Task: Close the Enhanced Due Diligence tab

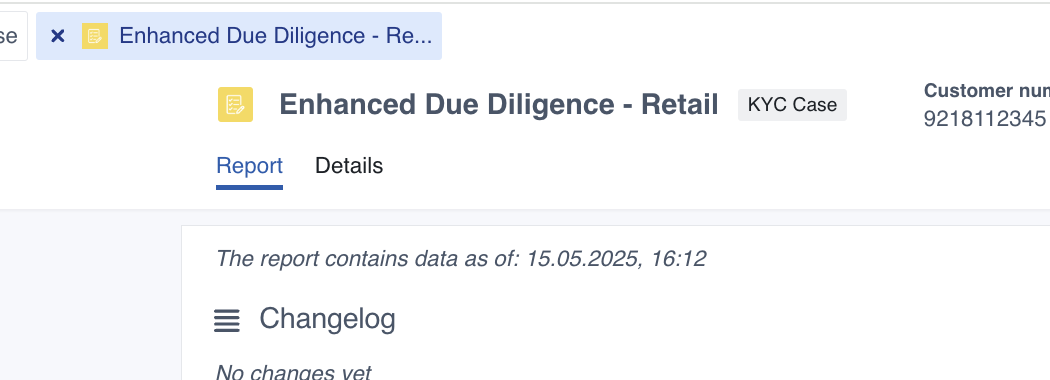Action: pyautogui.click(x=58, y=36)
